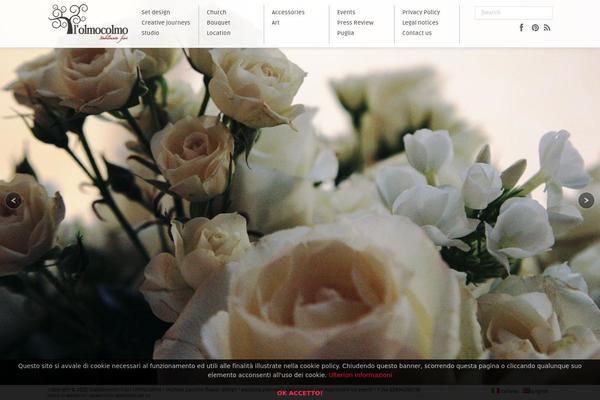Open the RSS feed icon
The image size is (600, 400).
(547, 28)
